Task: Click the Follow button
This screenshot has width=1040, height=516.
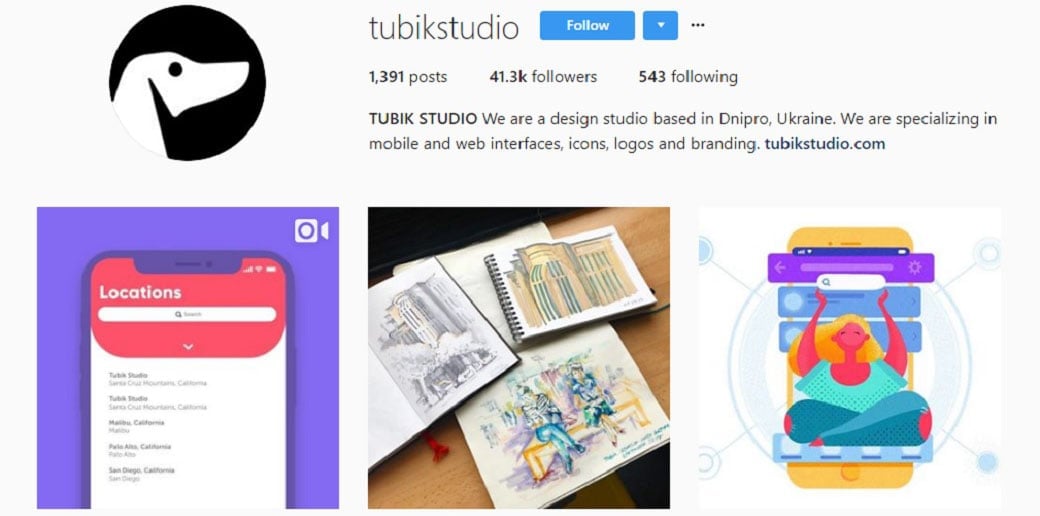Action: [x=587, y=25]
